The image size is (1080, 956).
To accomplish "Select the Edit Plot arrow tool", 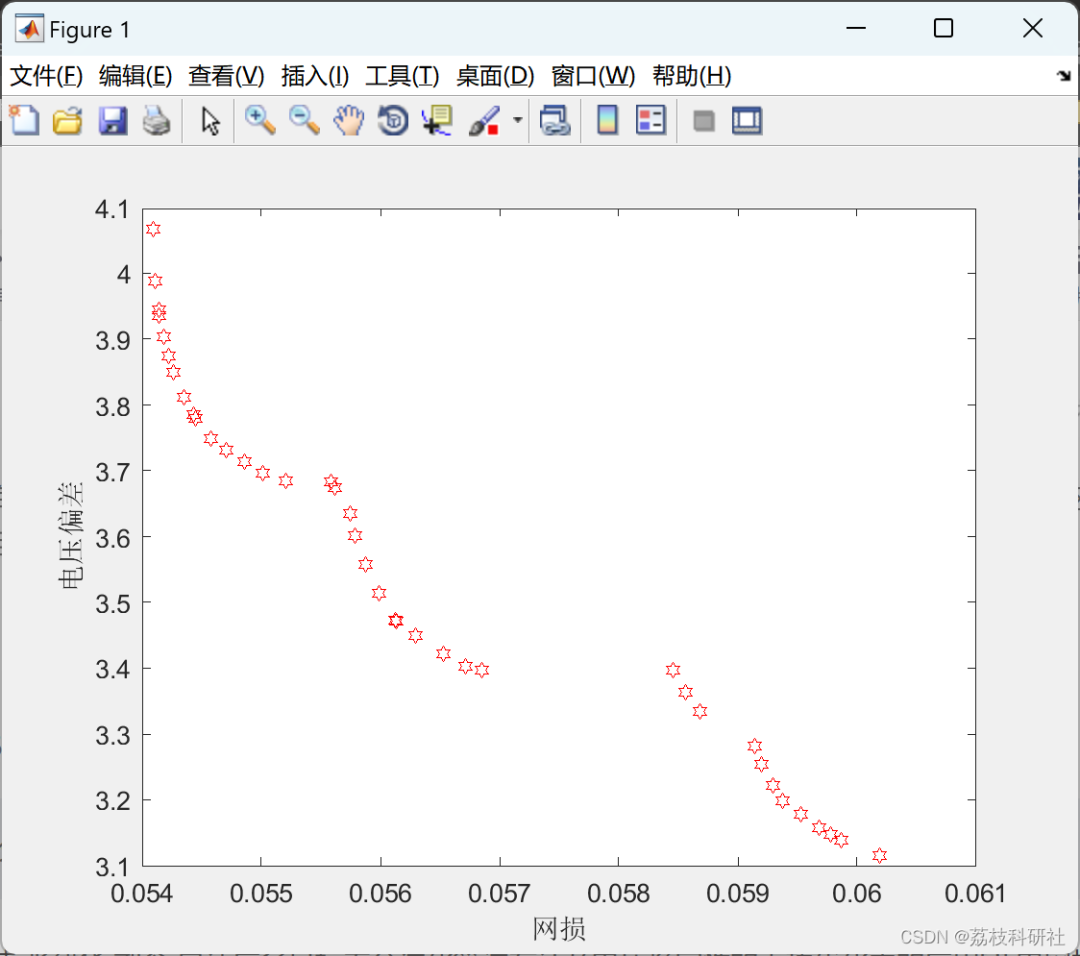I will click(x=210, y=121).
